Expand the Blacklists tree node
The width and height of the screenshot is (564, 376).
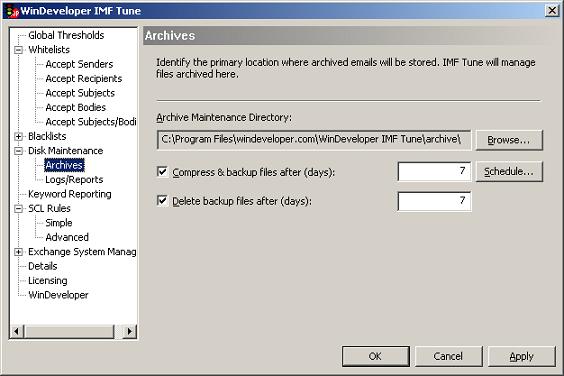[x=18, y=136]
